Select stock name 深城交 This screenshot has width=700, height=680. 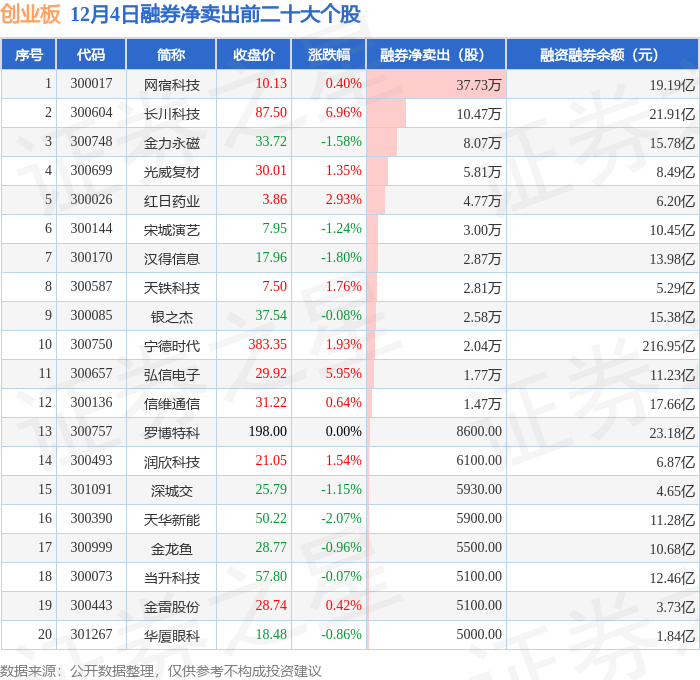[171, 491]
